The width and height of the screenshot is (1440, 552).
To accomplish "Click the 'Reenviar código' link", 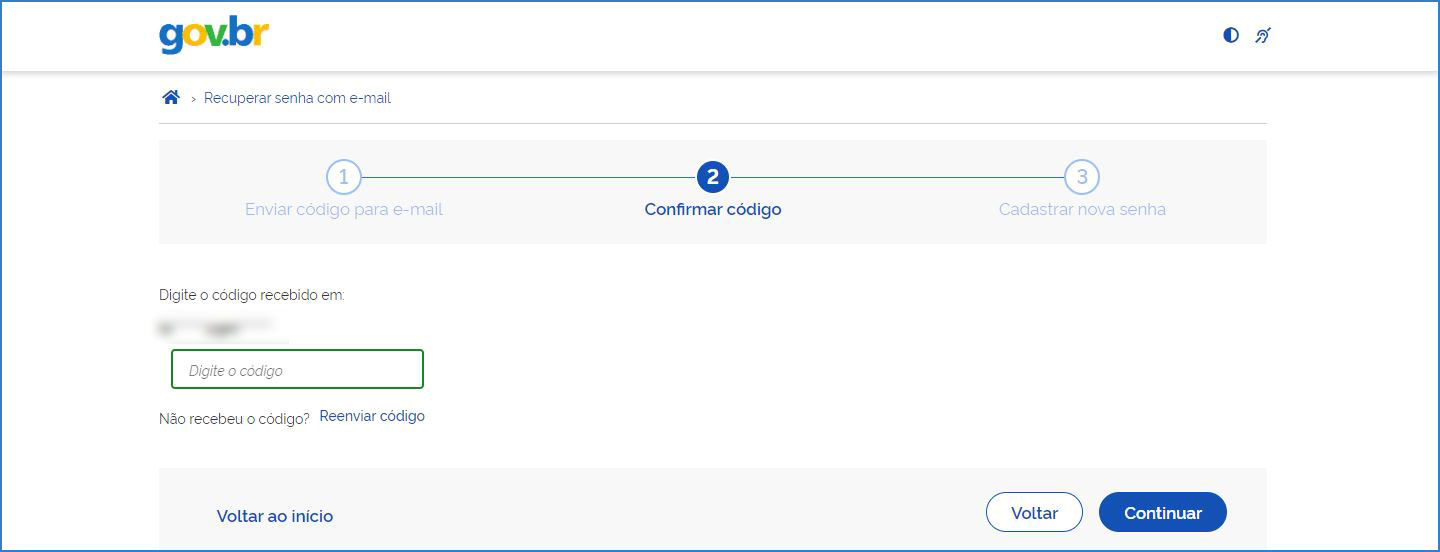I will [372, 416].
